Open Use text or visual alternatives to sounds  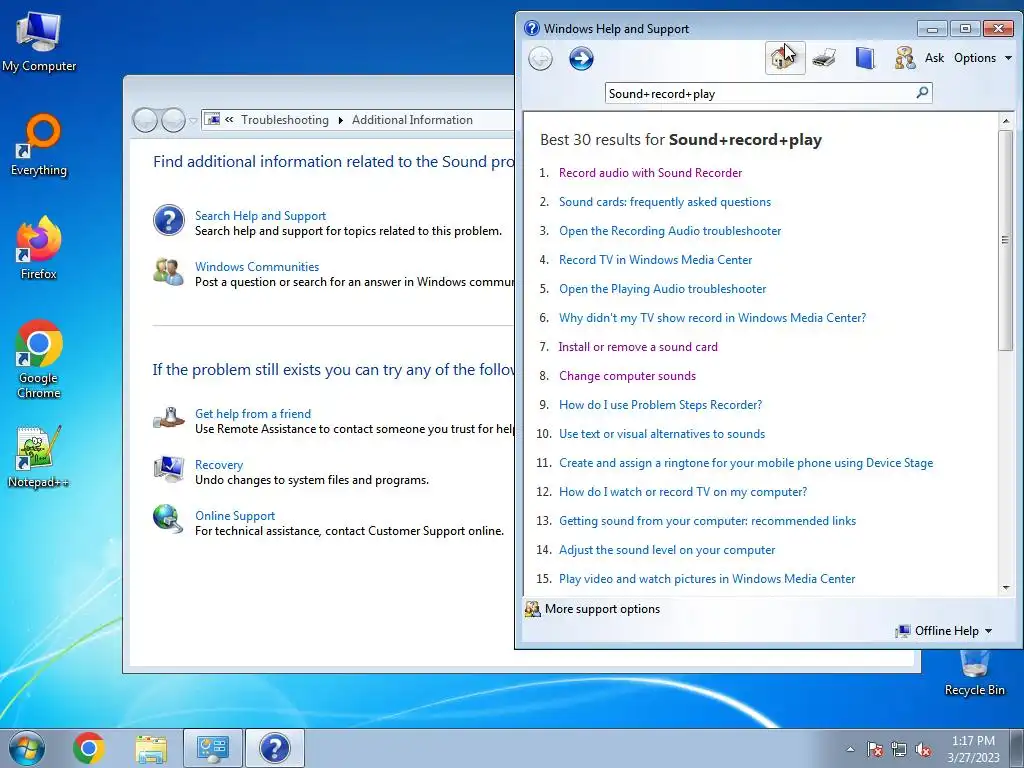662,434
